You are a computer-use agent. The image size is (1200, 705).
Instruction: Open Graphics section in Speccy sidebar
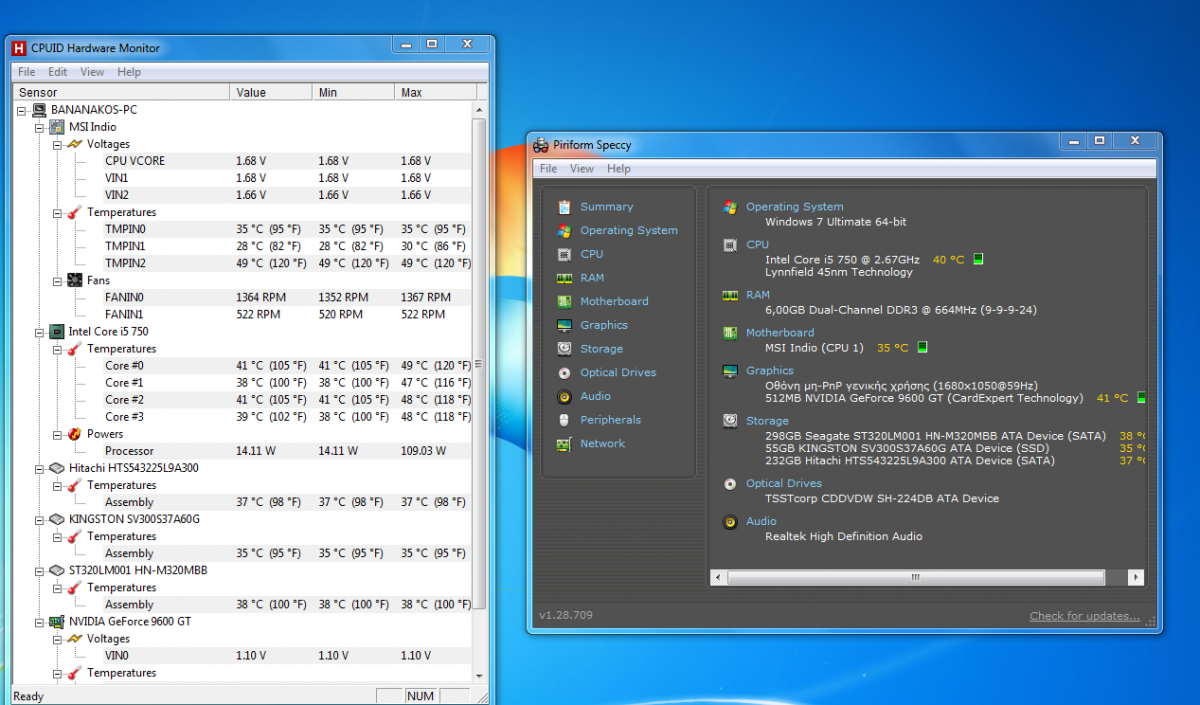tap(604, 325)
